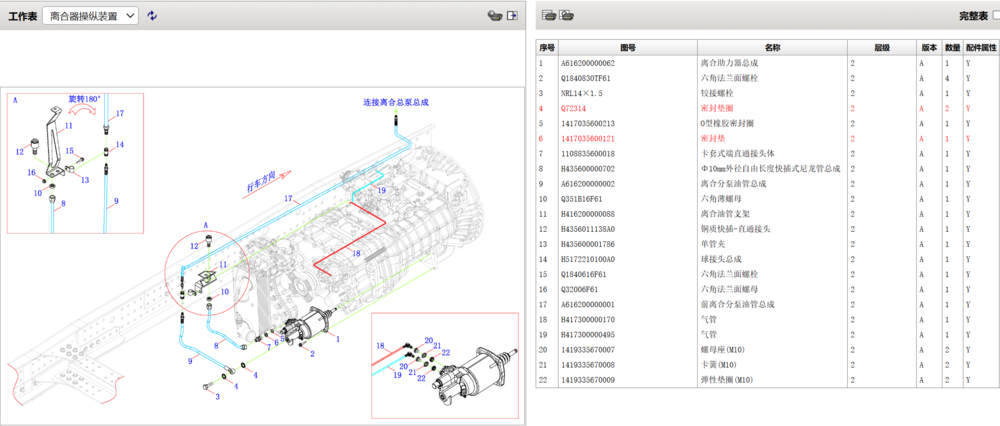The width and height of the screenshot is (1000, 426).
Task: Select the 离合助力器总成 row
Action: tap(727, 63)
